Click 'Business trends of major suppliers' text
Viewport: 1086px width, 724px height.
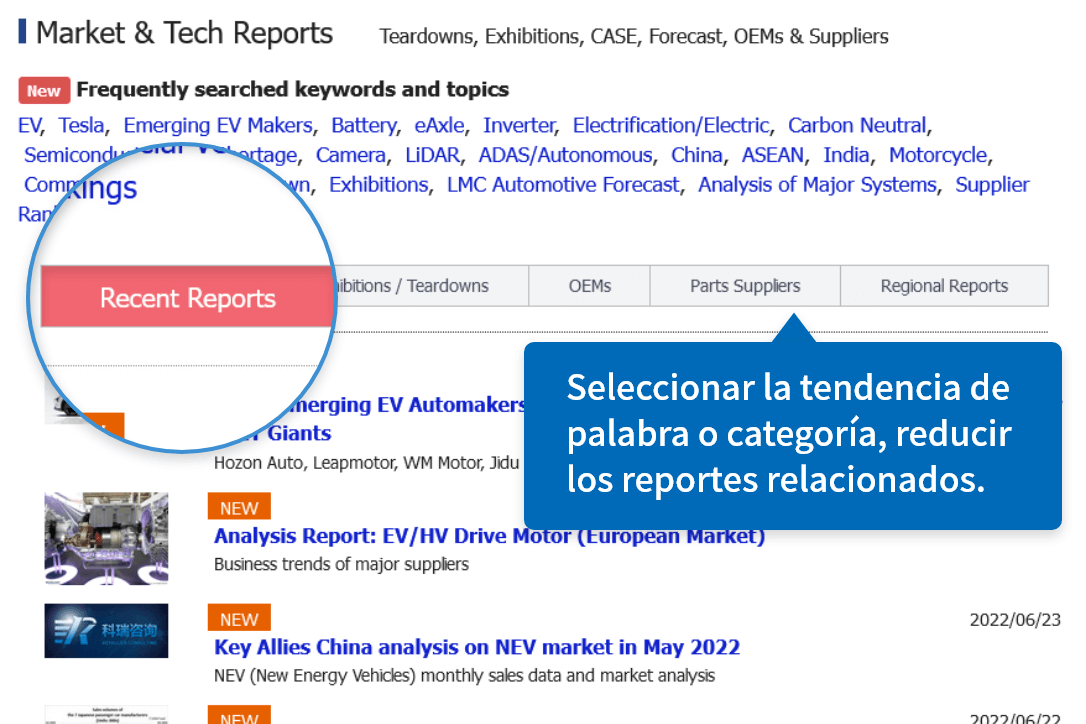341,565
